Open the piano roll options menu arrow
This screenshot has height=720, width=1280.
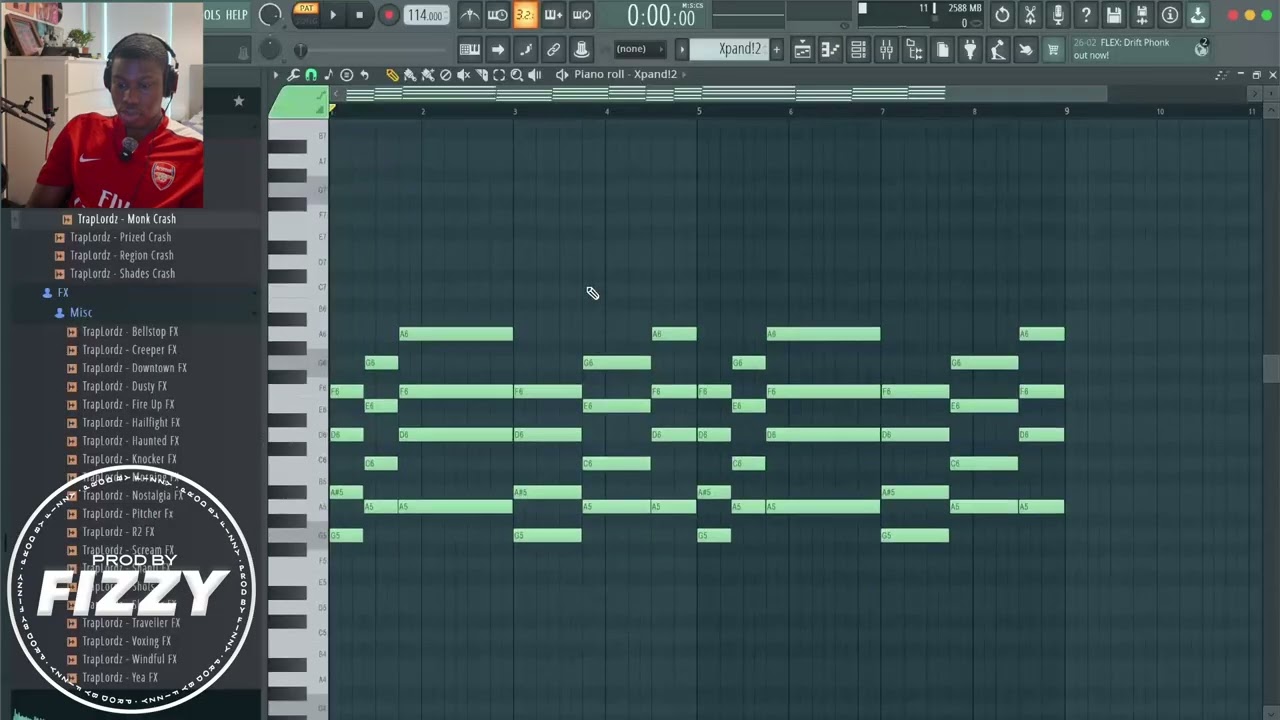(276, 75)
